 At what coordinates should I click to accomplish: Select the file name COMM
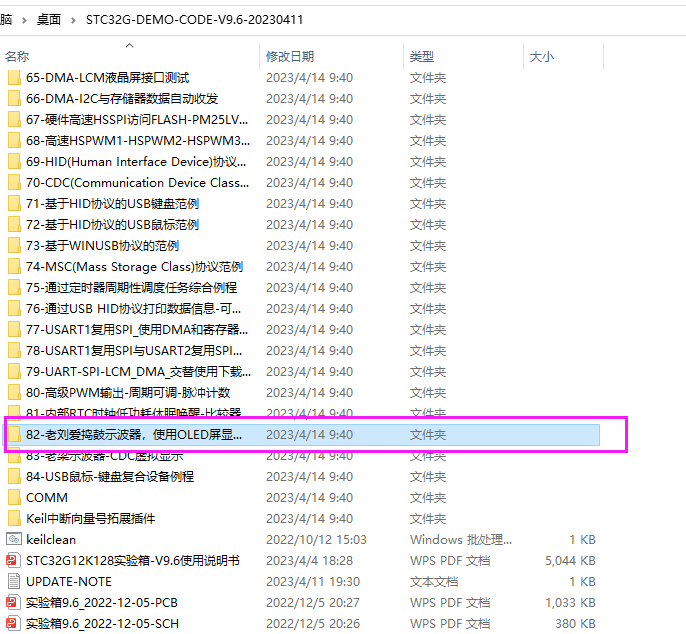point(47,498)
